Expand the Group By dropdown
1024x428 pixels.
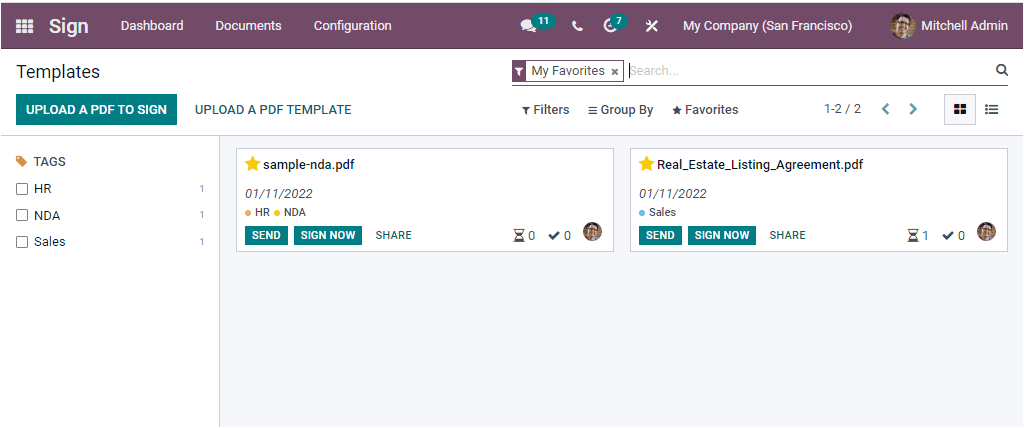(x=620, y=110)
